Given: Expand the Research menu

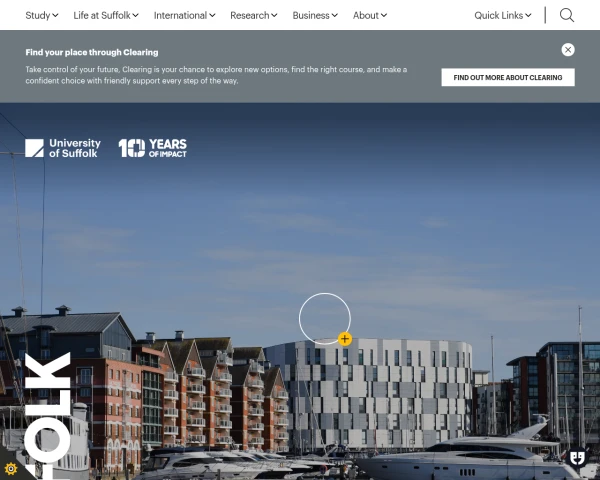Looking at the screenshot, I should (x=254, y=15).
